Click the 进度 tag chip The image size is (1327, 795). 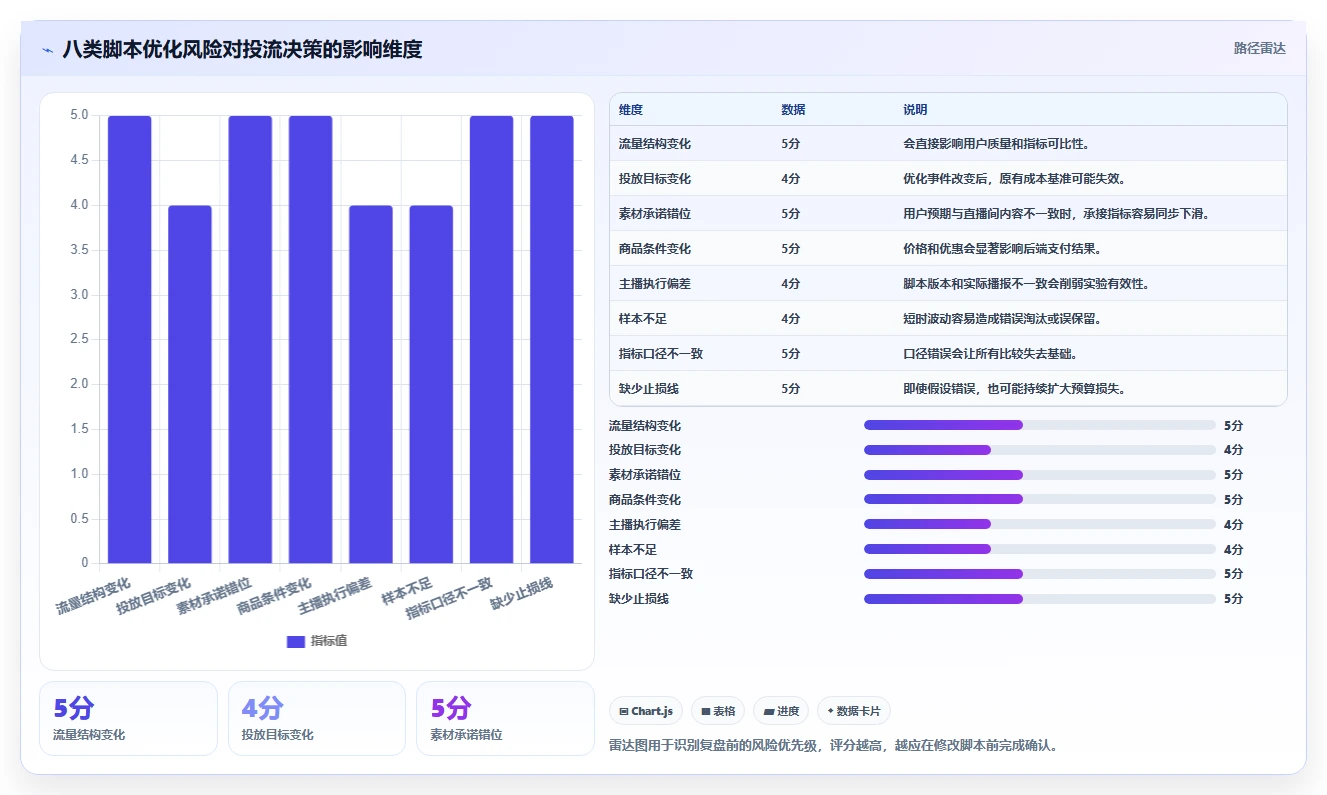(x=781, y=711)
